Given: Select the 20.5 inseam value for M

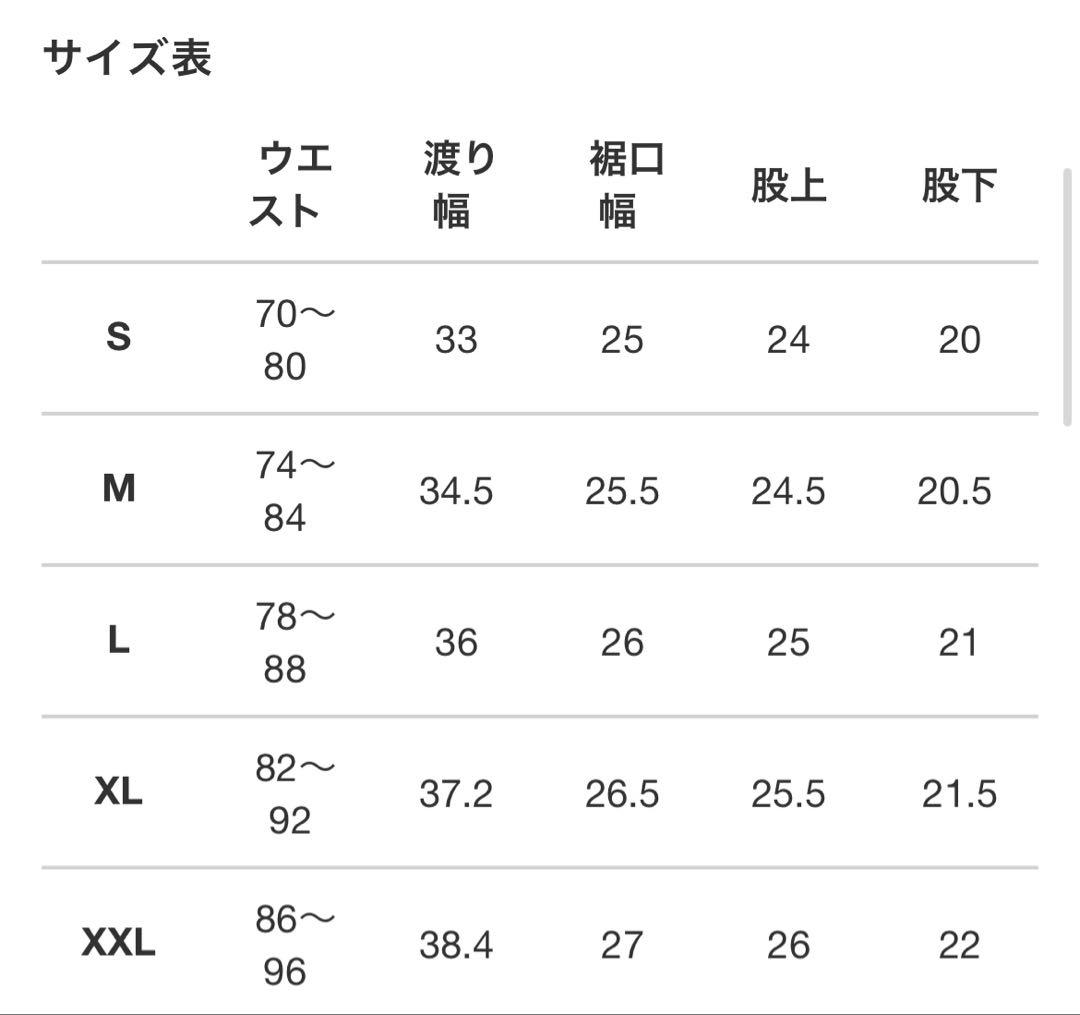Looking at the screenshot, I should click(954, 491).
